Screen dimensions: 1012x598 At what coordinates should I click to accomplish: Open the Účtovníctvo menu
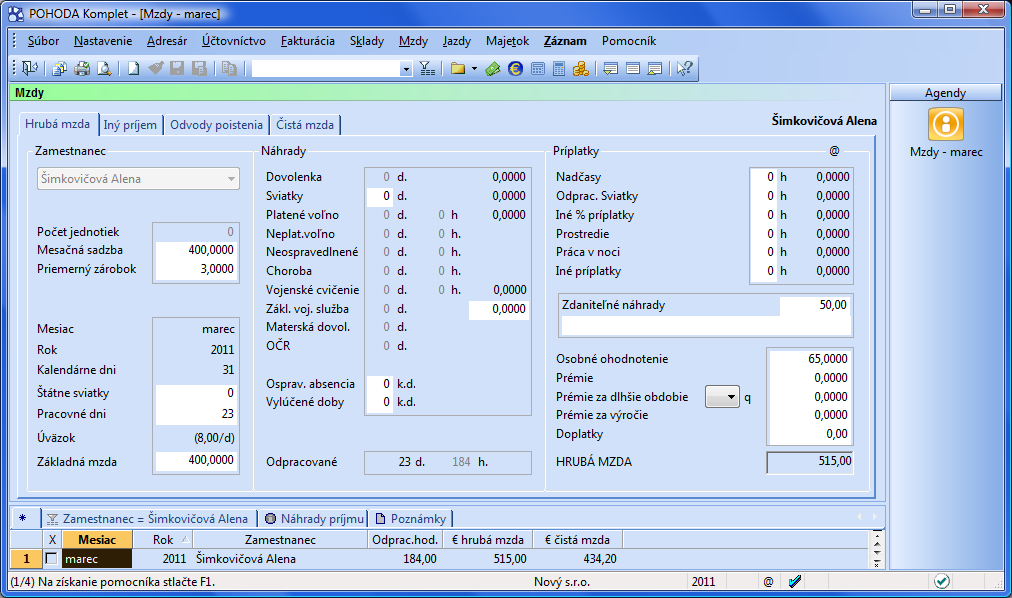coord(234,41)
